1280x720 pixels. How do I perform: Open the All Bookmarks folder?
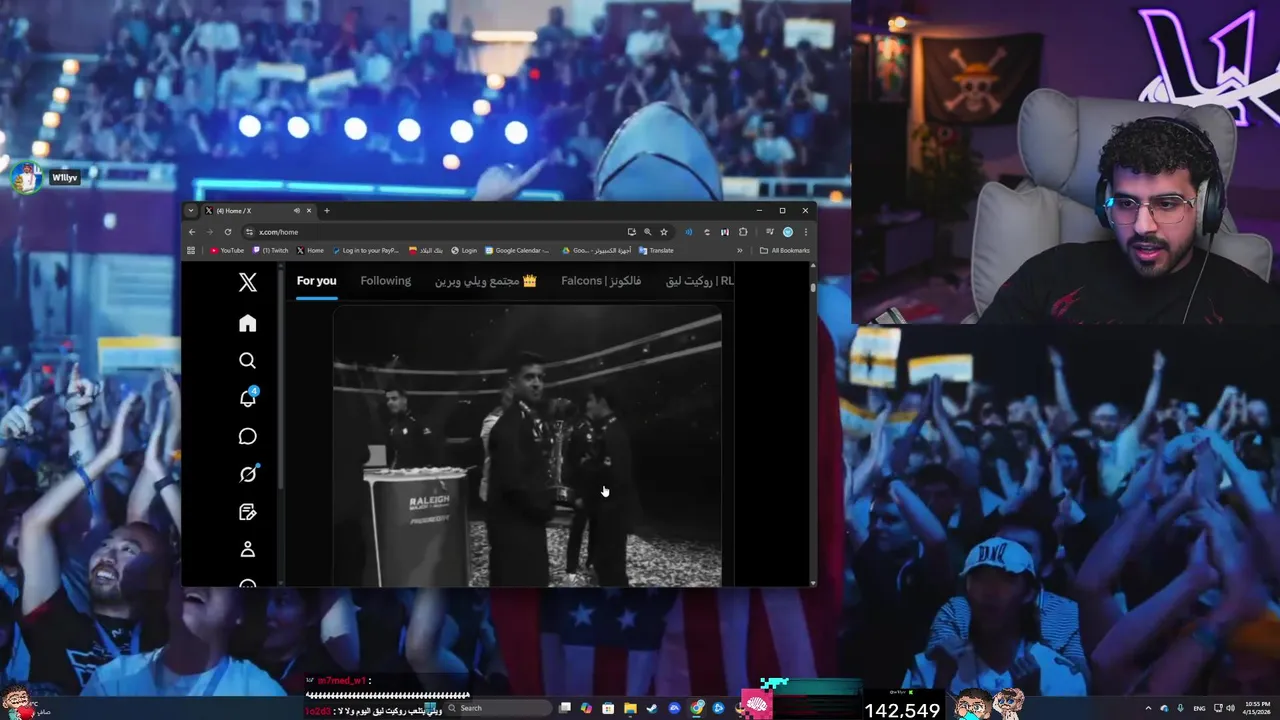pyautogui.click(x=785, y=251)
